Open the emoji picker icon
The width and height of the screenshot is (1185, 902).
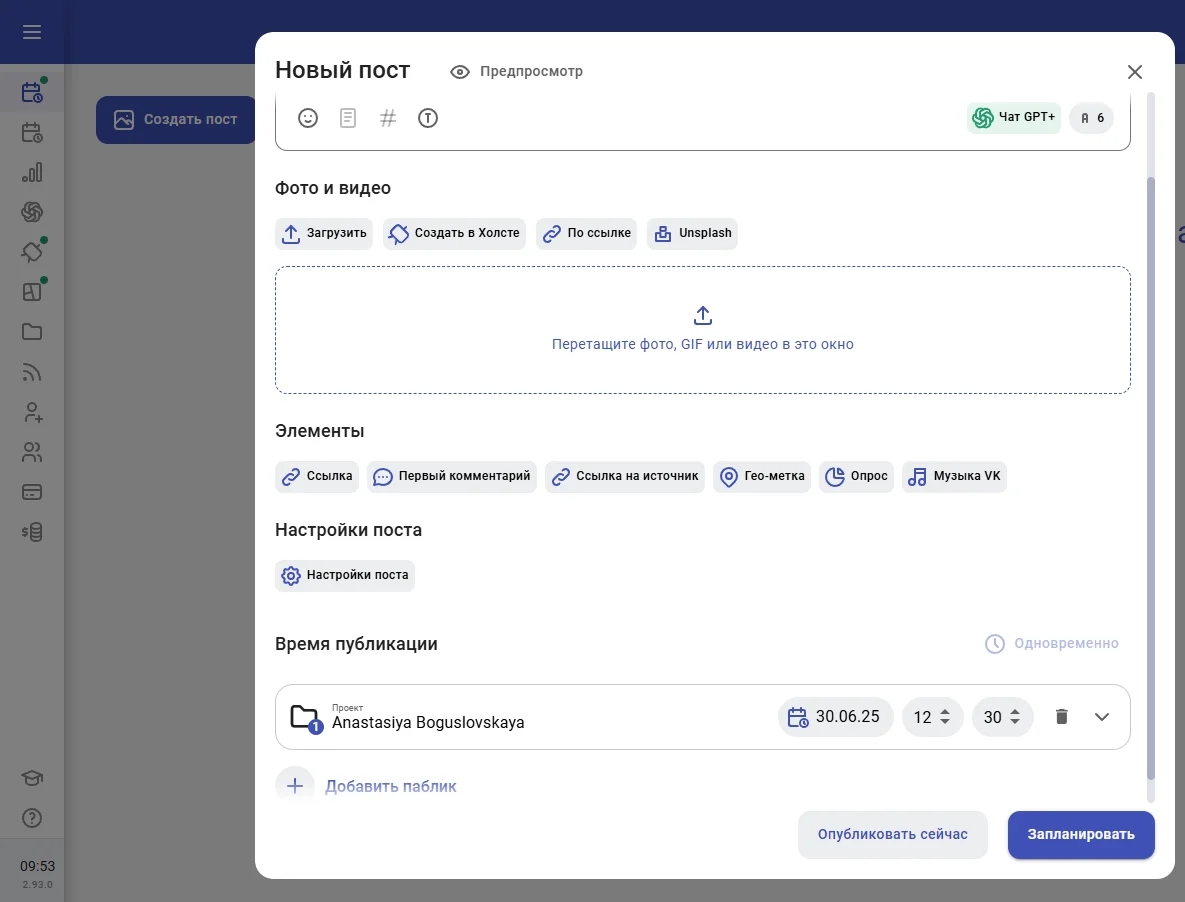[308, 118]
